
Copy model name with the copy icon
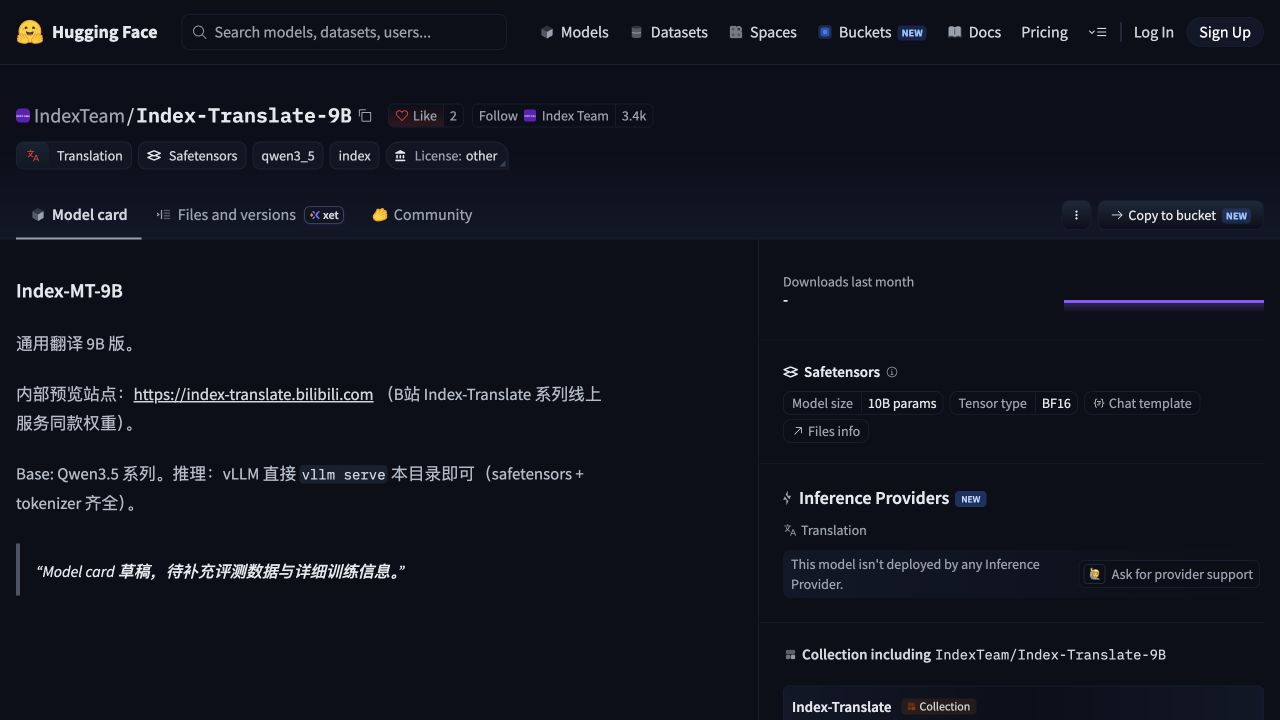(x=365, y=116)
